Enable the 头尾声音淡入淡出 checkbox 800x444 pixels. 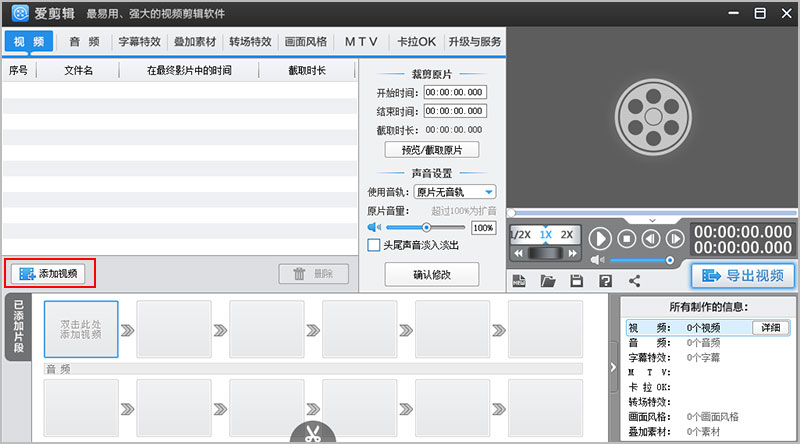point(374,245)
